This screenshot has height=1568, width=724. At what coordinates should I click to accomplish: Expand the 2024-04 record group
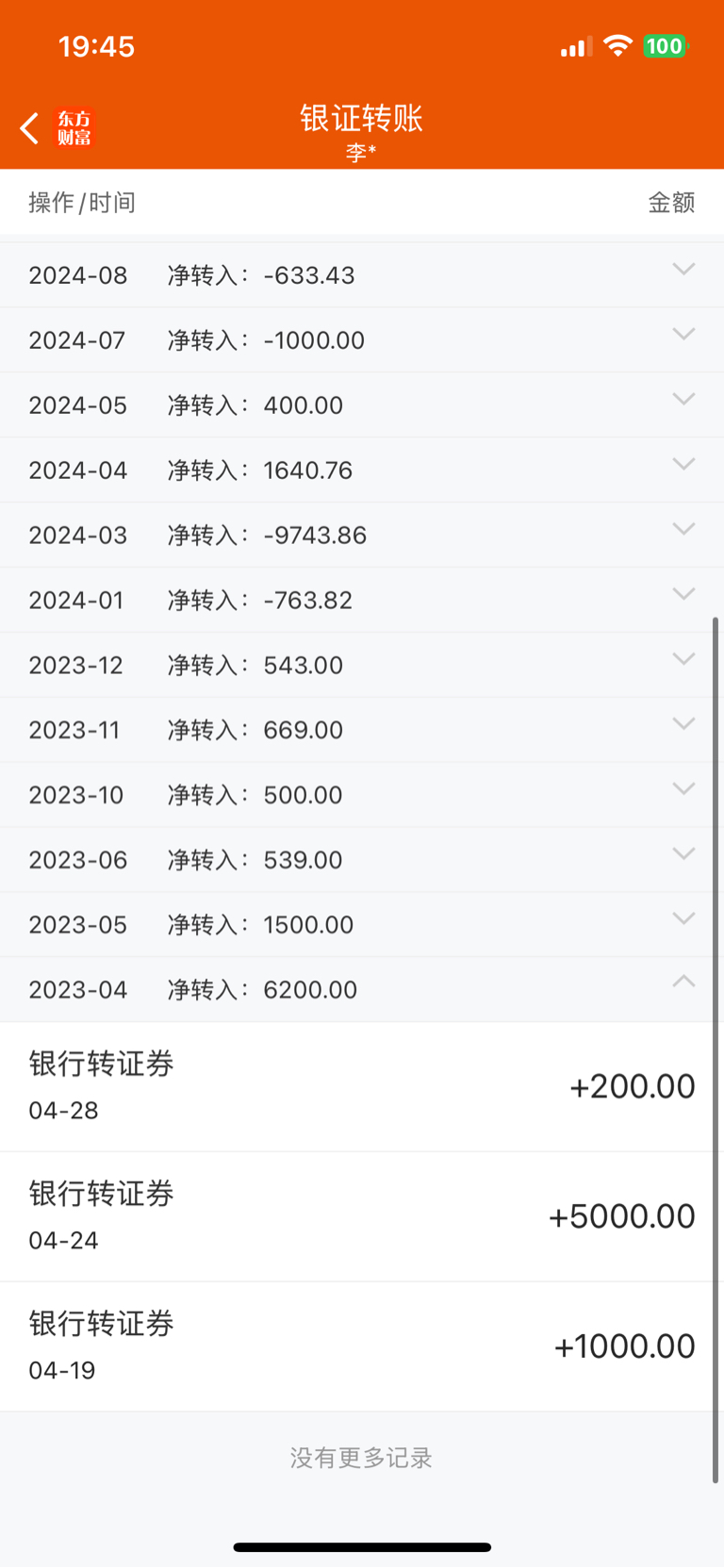click(683, 465)
